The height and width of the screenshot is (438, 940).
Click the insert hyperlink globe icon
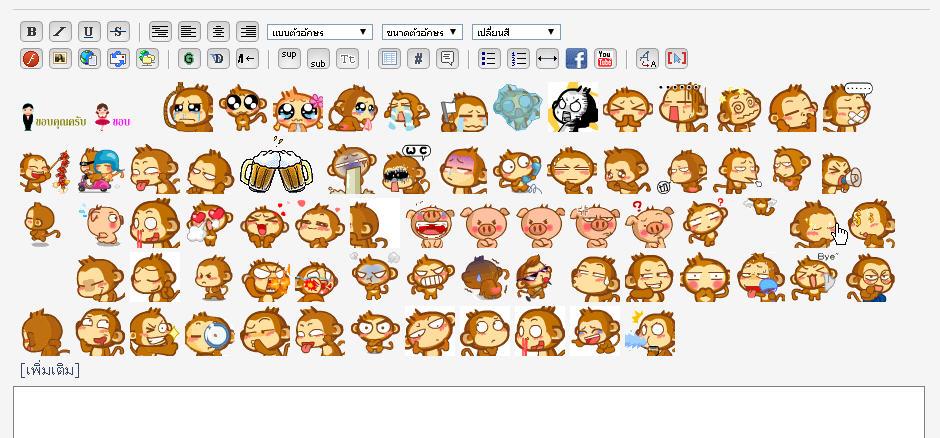(x=89, y=59)
